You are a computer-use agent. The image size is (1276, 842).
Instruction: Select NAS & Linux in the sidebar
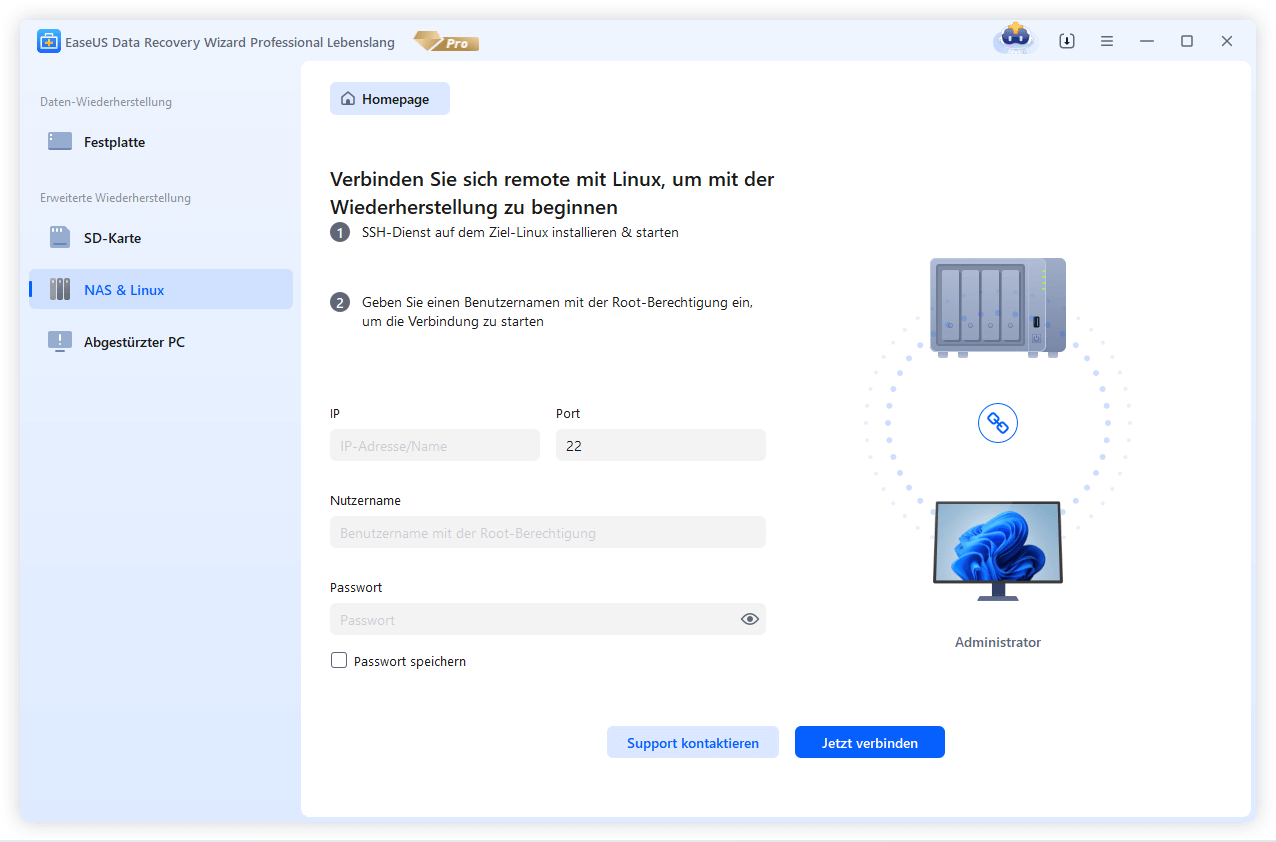pos(161,290)
